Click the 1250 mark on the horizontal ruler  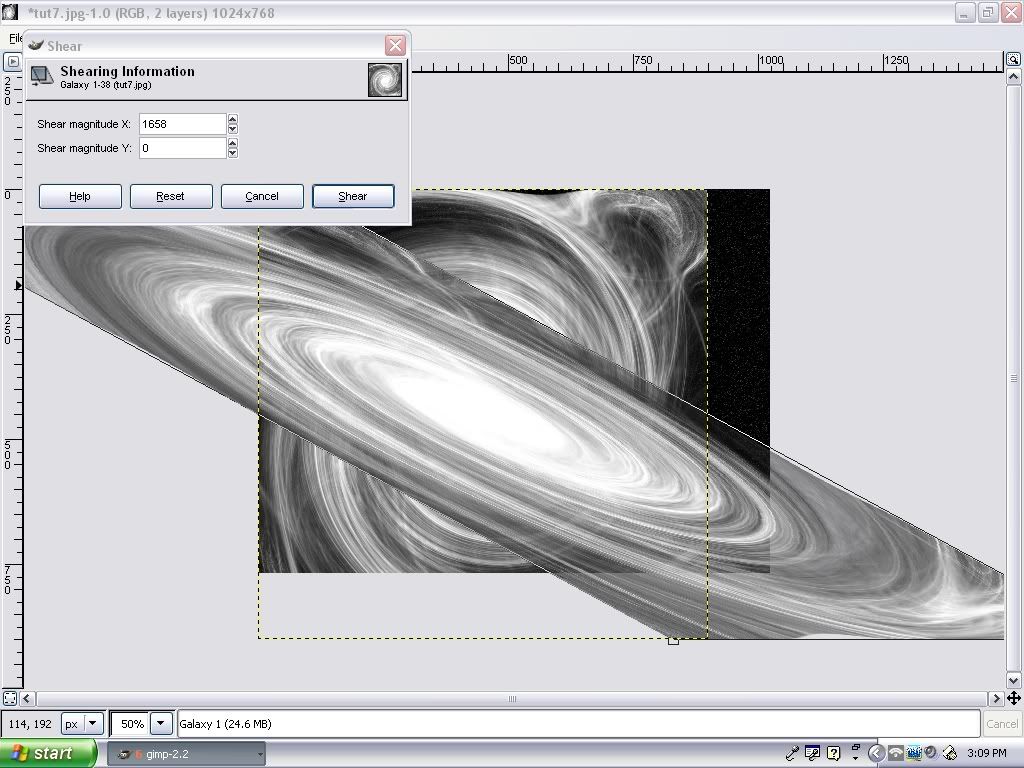[x=896, y=60]
